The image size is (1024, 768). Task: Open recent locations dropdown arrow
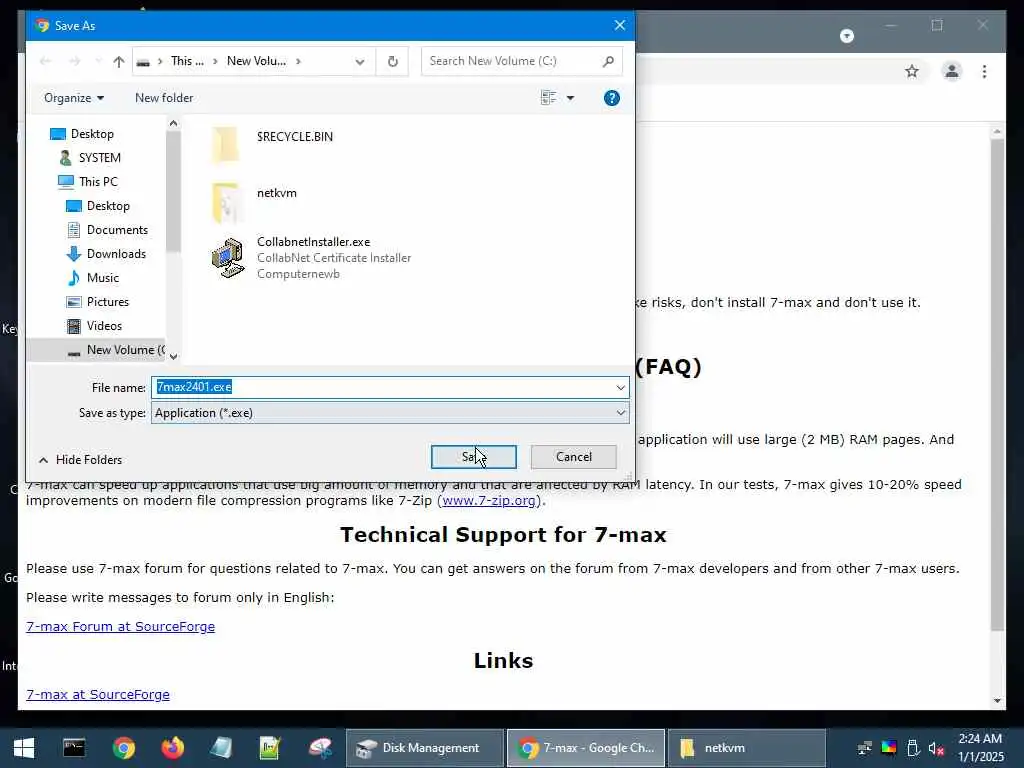(99, 61)
